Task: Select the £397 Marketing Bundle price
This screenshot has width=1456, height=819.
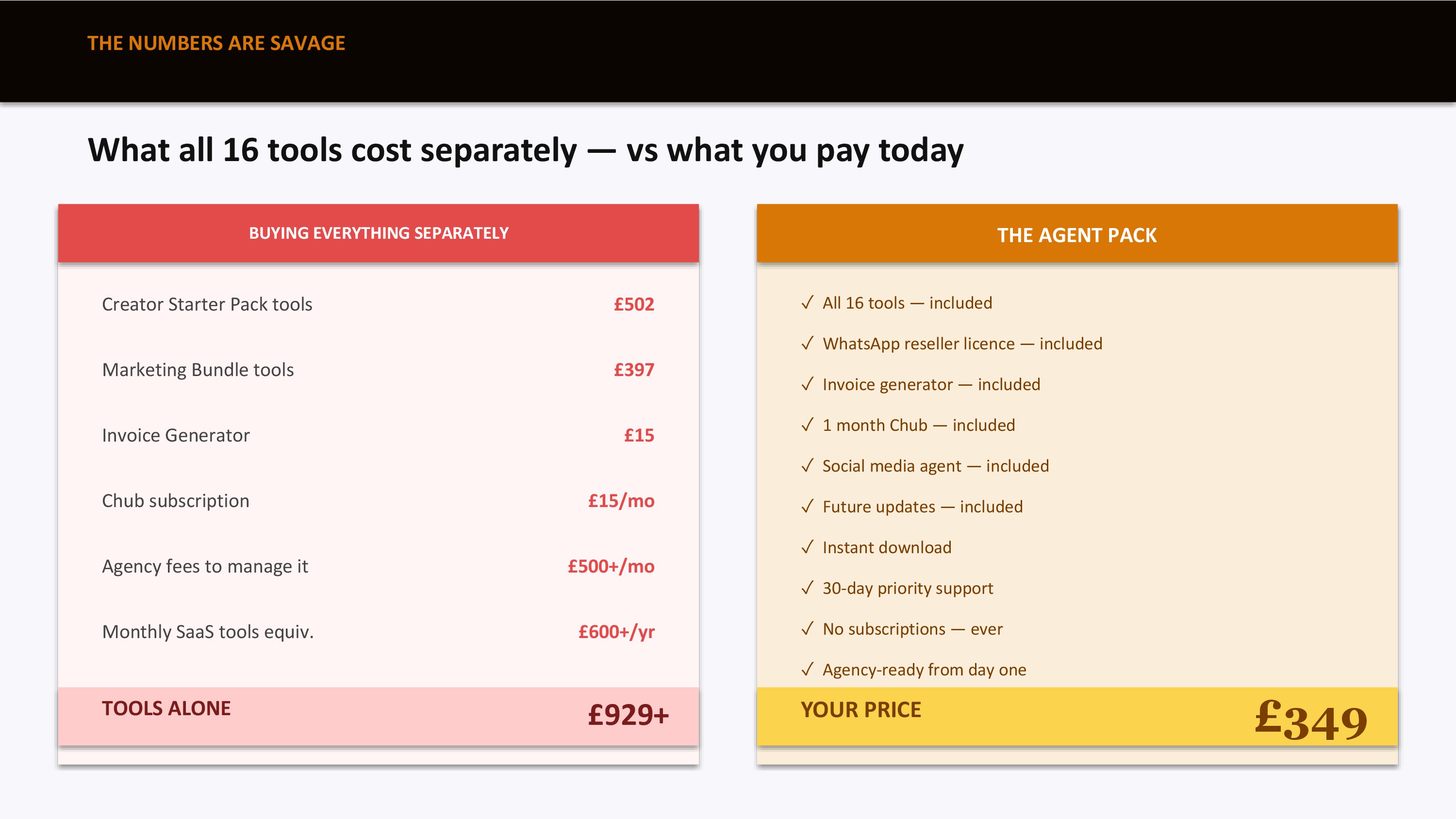Action: [x=634, y=370]
